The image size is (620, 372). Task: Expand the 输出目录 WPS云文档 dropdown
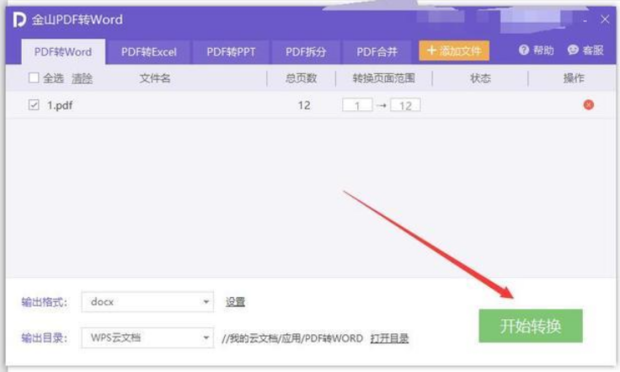click(147, 338)
